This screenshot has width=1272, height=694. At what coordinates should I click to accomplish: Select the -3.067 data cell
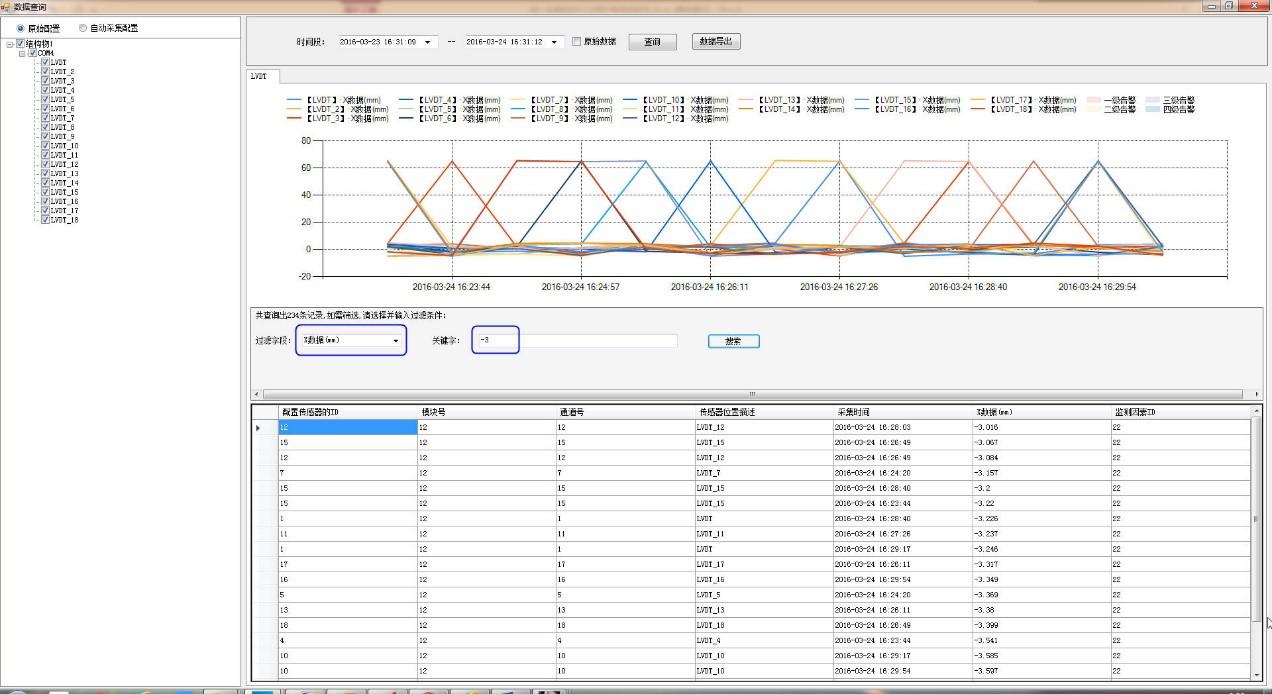tap(1042, 442)
